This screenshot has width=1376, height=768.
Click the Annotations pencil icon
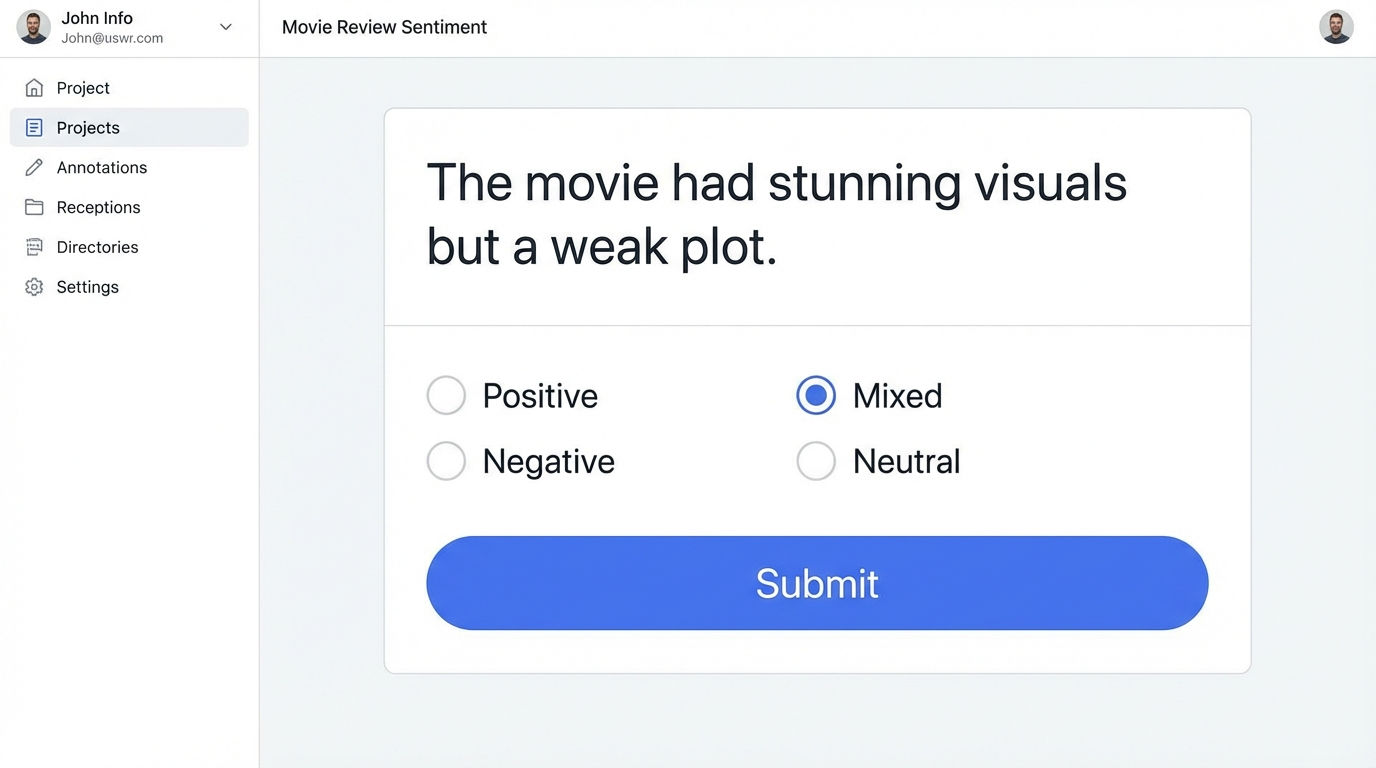click(34, 168)
